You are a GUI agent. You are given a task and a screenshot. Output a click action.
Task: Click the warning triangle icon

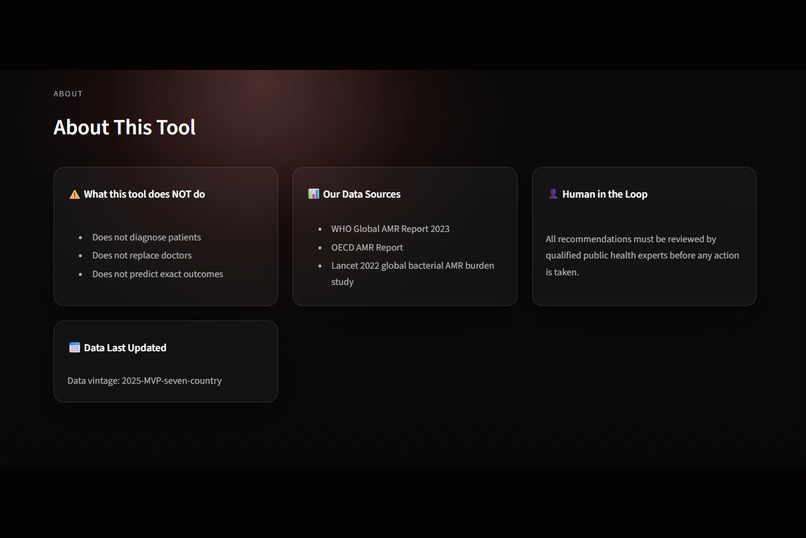(x=75, y=194)
